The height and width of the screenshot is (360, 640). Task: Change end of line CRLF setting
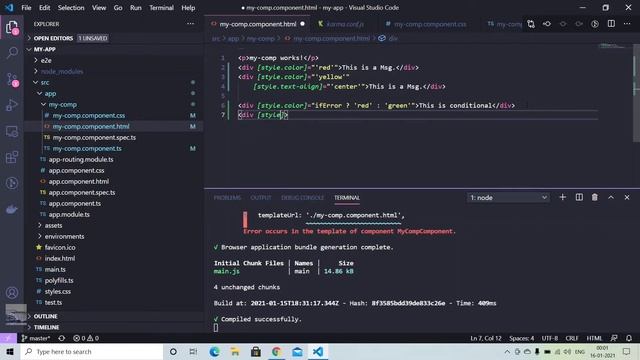(x=572, y=338)
